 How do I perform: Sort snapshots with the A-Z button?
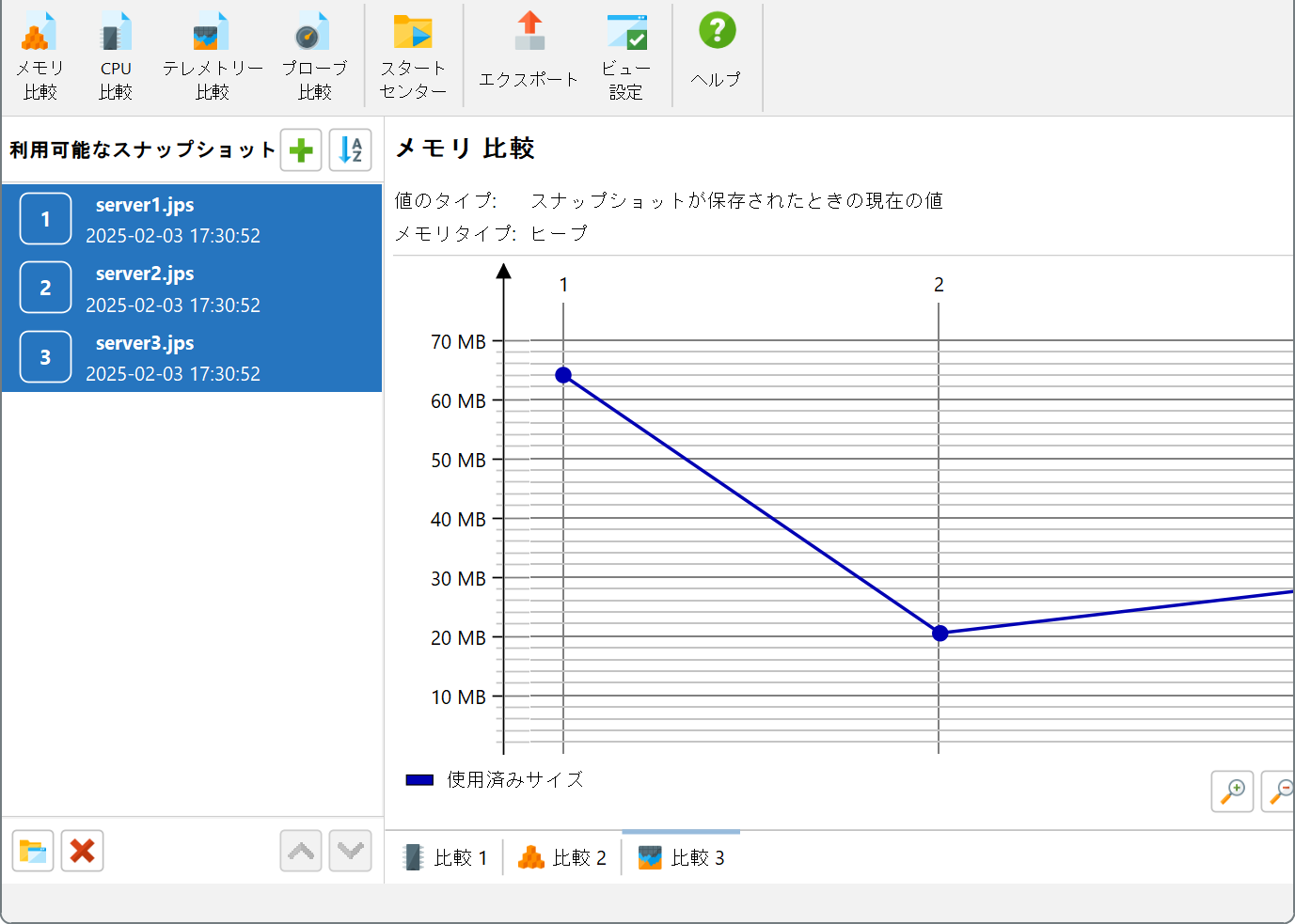click(351, 150)
